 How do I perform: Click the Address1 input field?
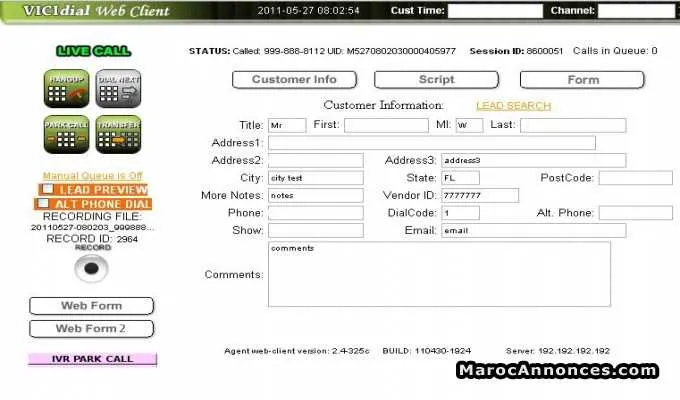(x=432, y=143)
